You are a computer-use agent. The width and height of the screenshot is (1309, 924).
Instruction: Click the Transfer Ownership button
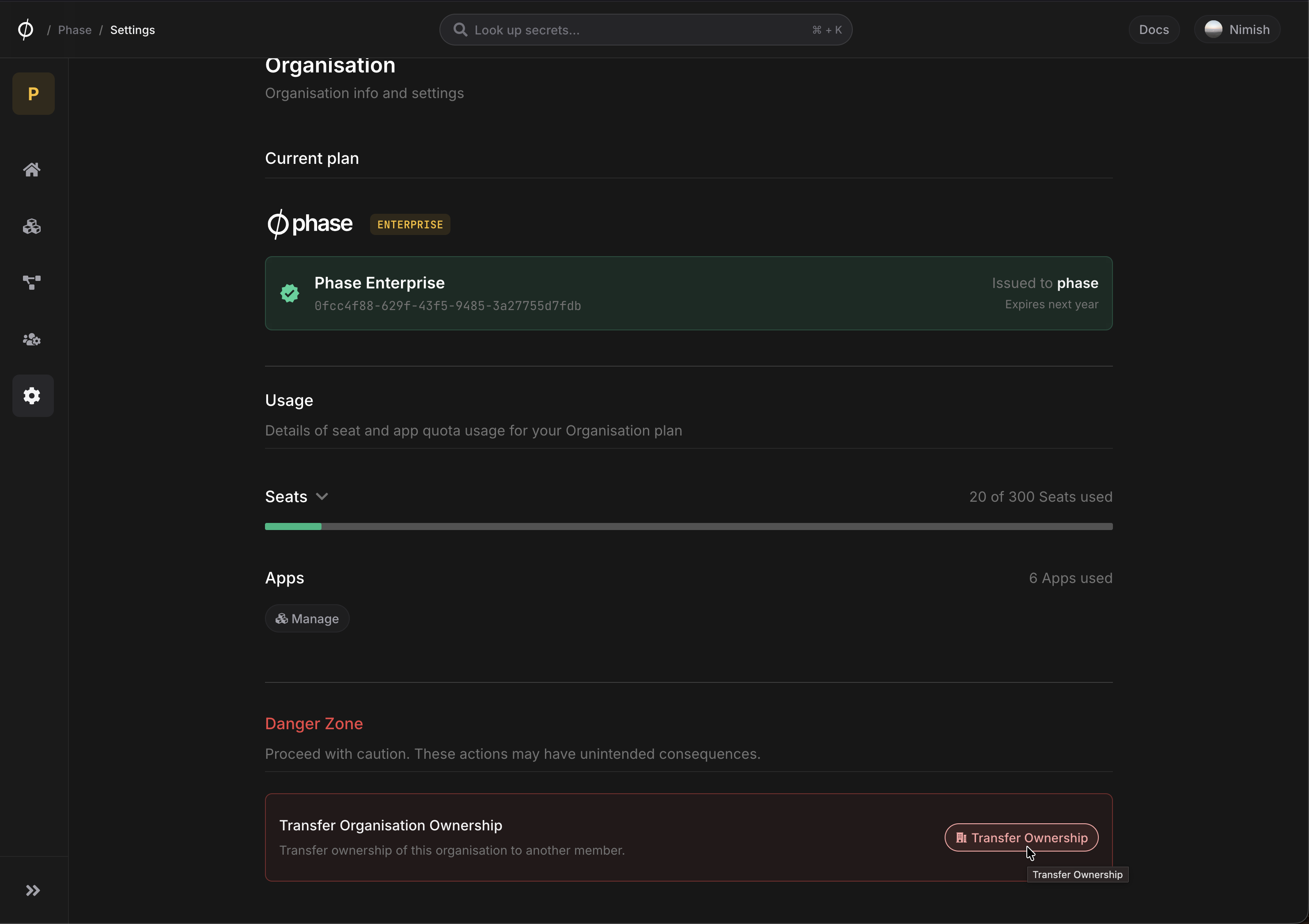click(1021, 837)
